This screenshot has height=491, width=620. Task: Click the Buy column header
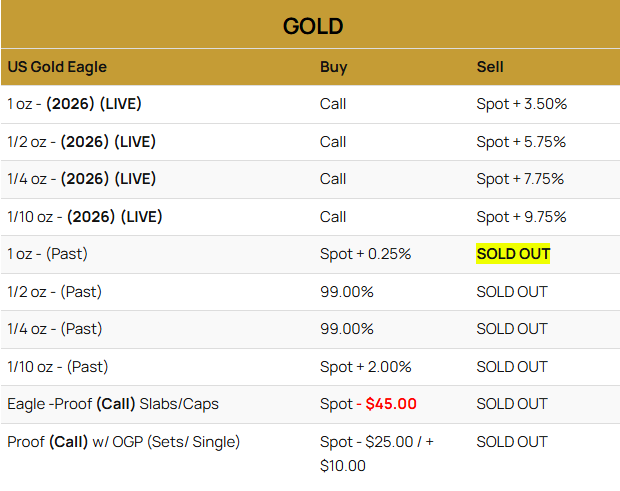[334, 67]
